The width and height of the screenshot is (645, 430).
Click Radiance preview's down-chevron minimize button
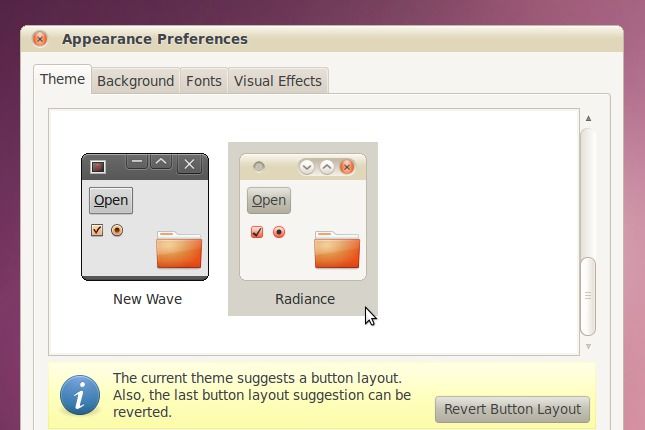(x=307, y=166)
